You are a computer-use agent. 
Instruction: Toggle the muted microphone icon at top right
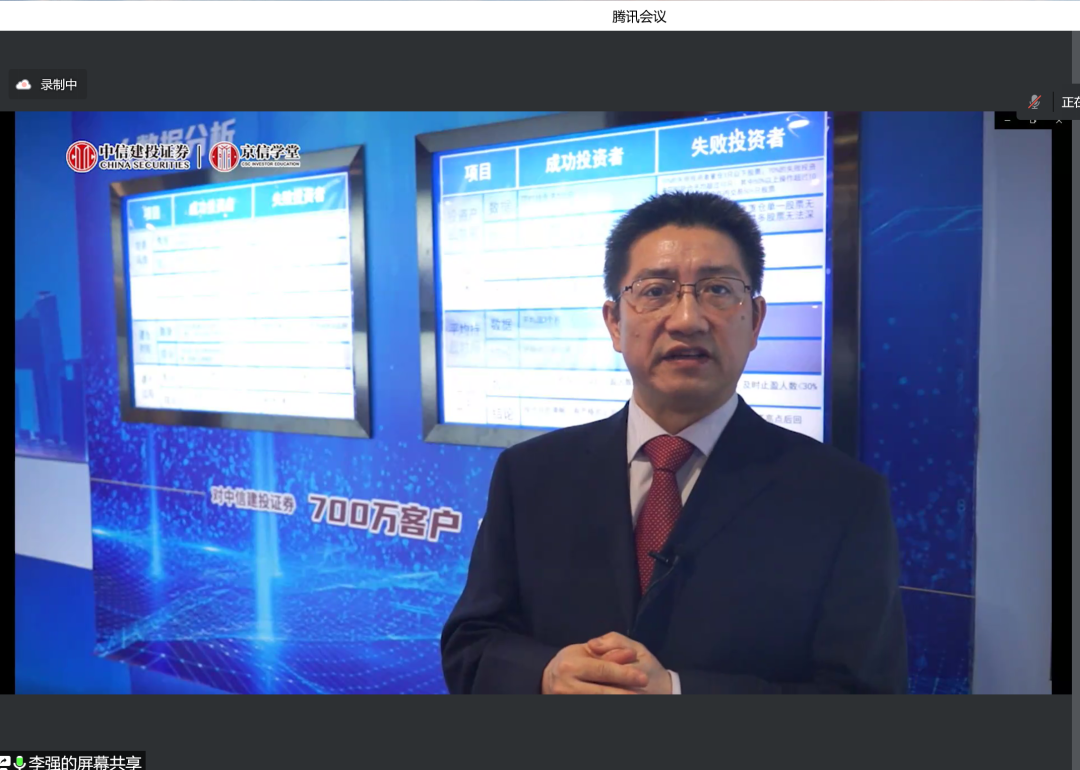(x=1035, y=102)
